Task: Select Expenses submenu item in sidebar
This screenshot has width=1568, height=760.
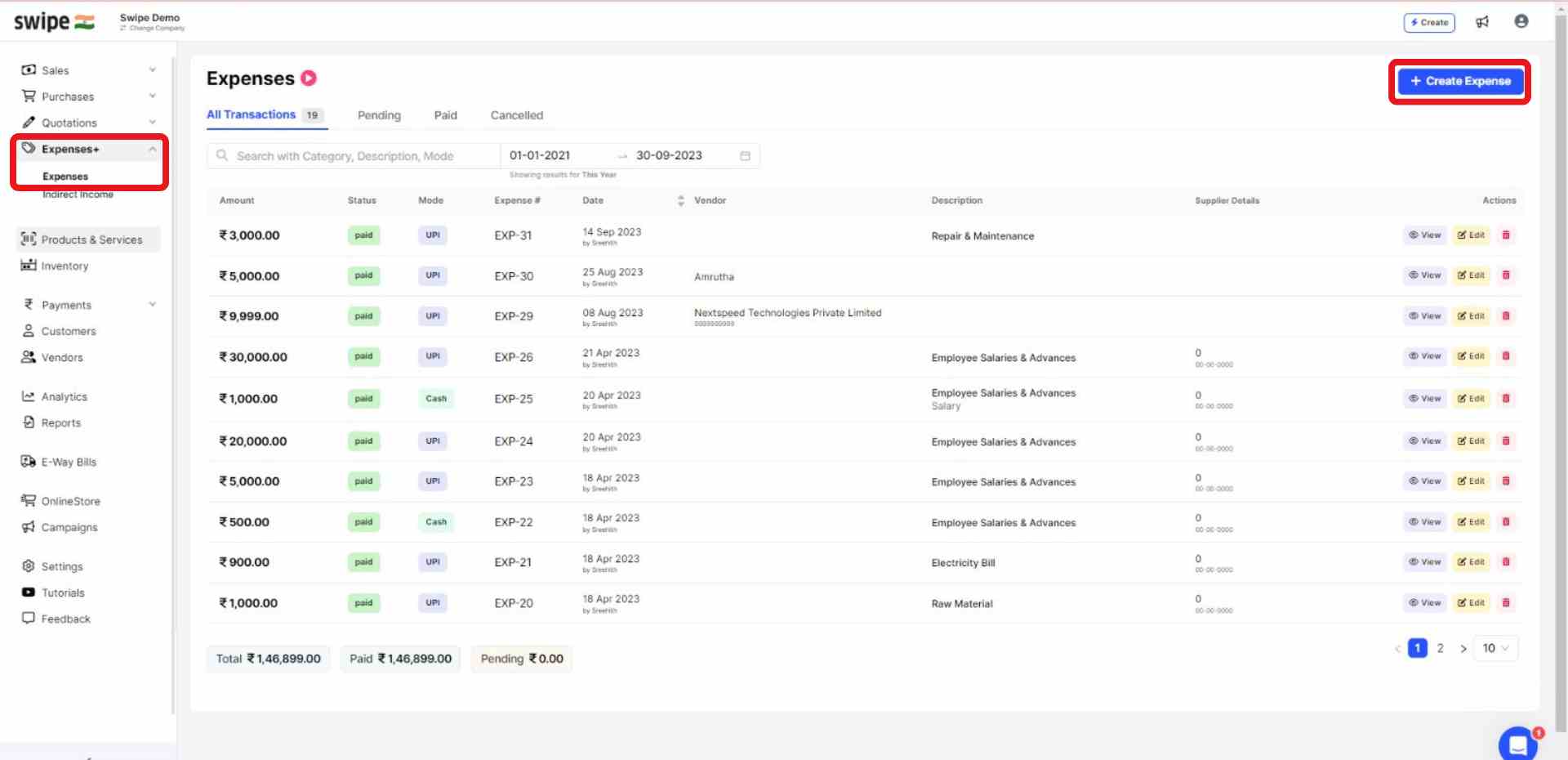Action: (65, 177)
